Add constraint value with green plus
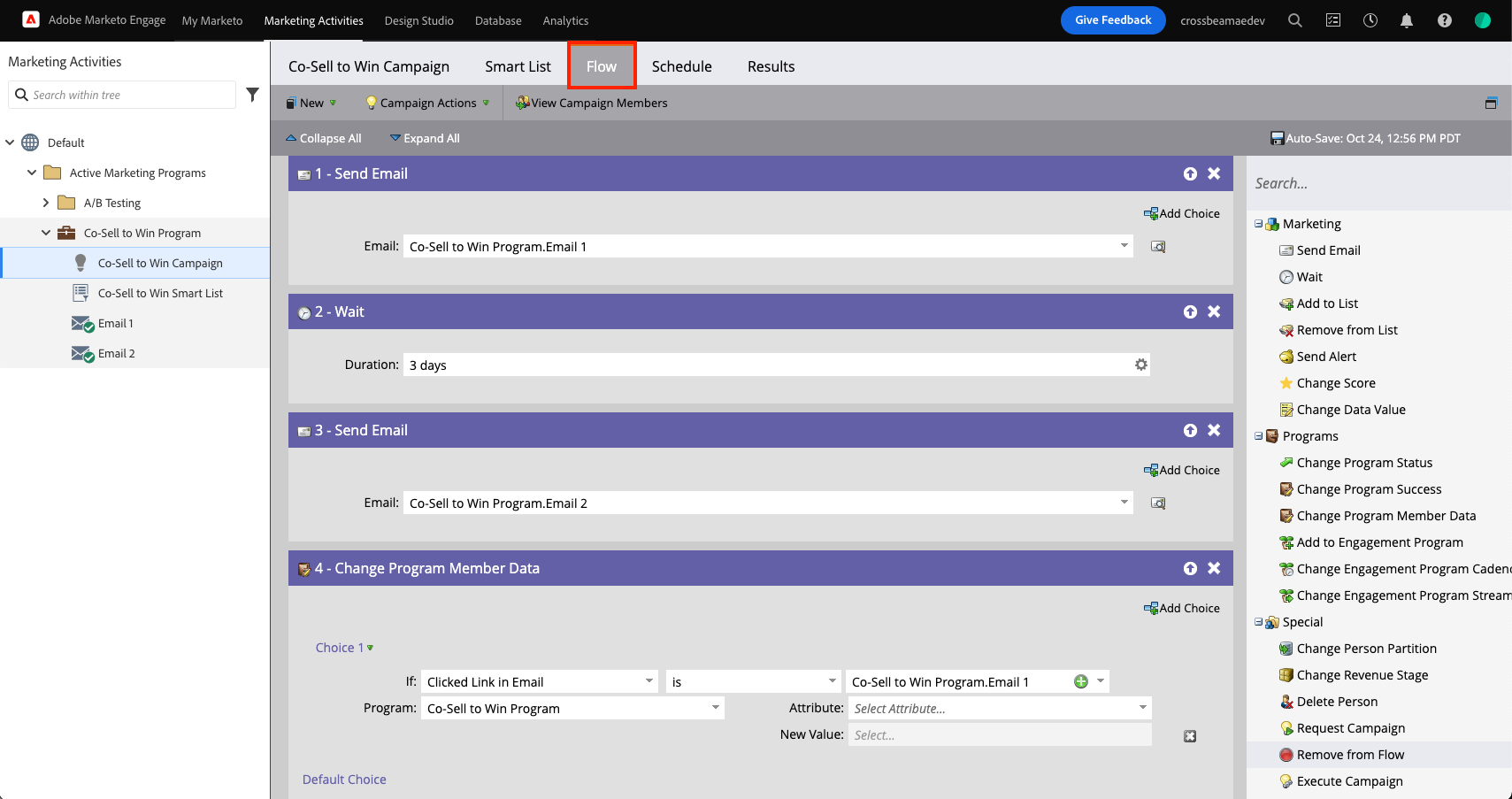Screen dimensions: 1512x799 1080,681
